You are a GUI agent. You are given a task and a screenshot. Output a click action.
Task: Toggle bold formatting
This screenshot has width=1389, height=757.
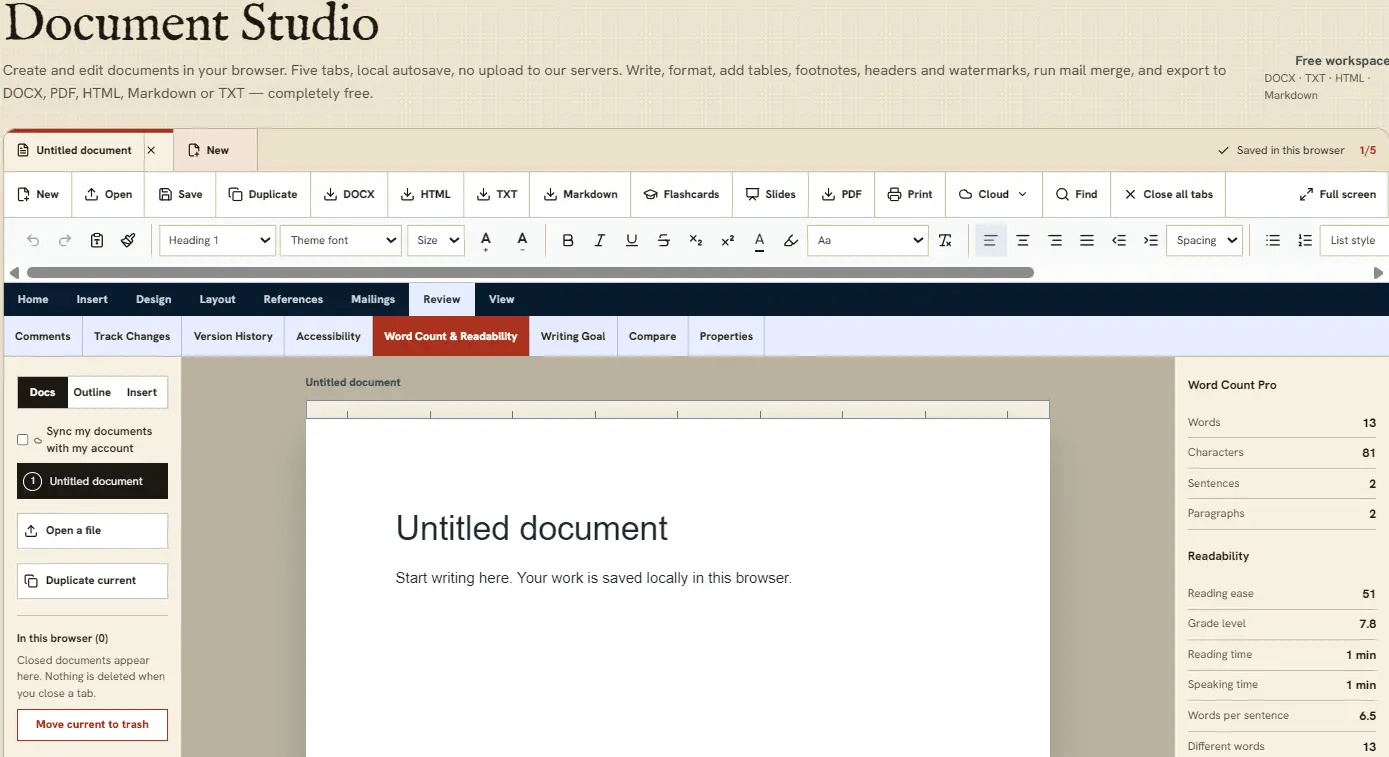[x=568, y=240]
